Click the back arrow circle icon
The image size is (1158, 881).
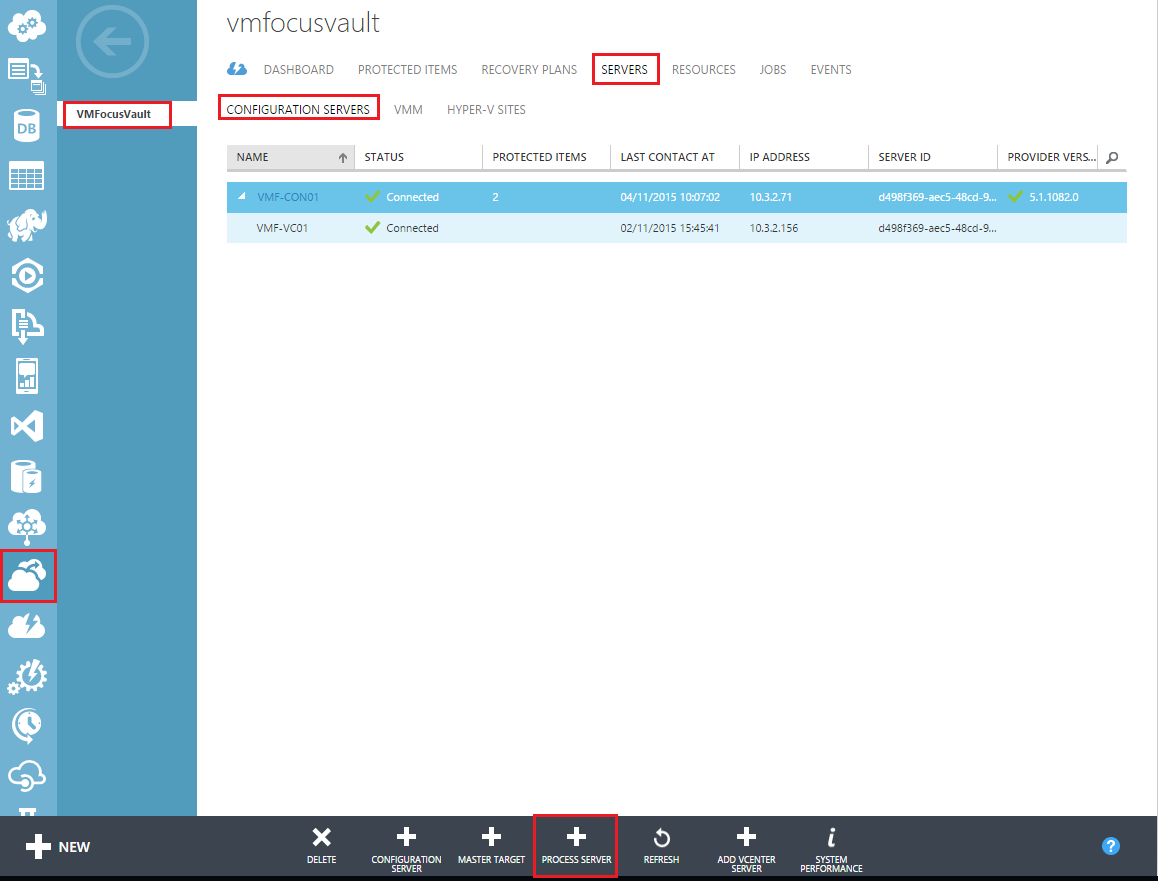tap(112, 42)
